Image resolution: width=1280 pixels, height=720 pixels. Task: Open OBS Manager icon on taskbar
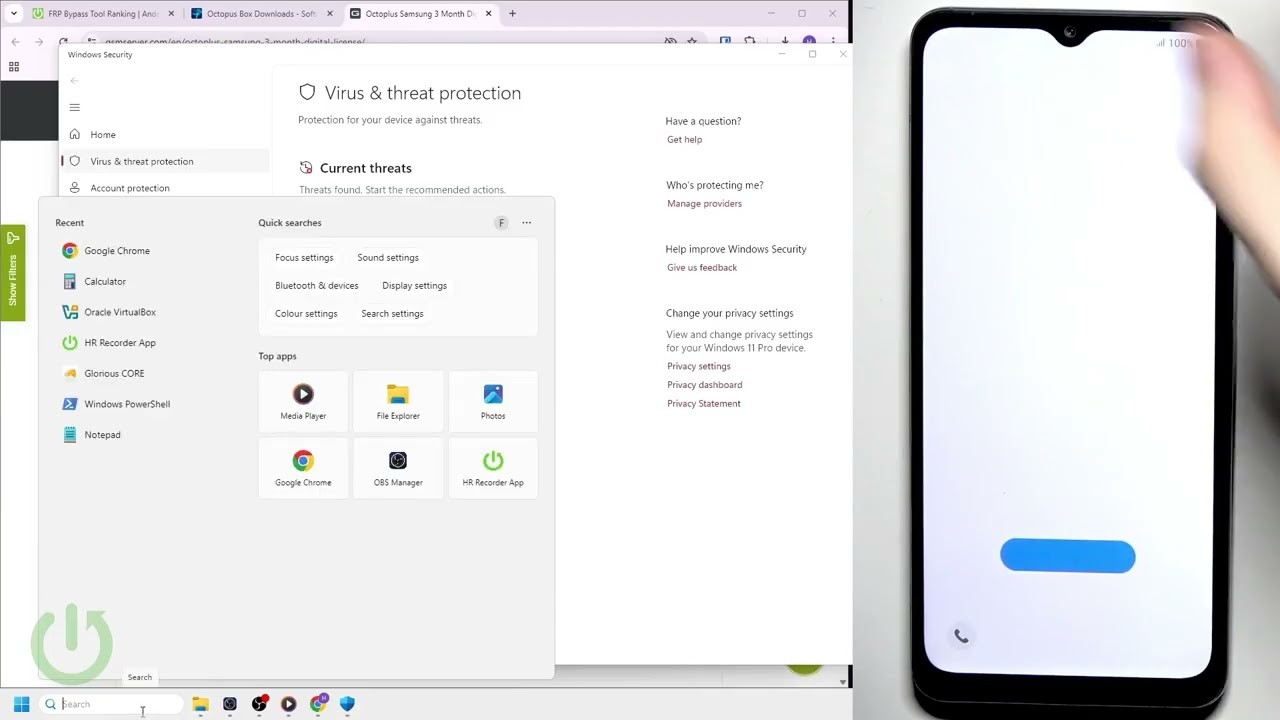point(230,704)
